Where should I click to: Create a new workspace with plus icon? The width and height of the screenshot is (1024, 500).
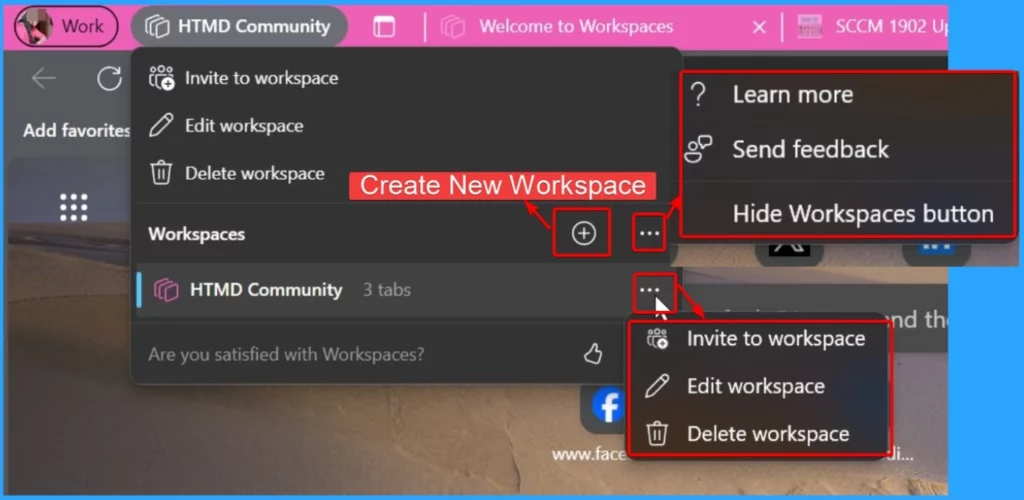tap(583, 233)
